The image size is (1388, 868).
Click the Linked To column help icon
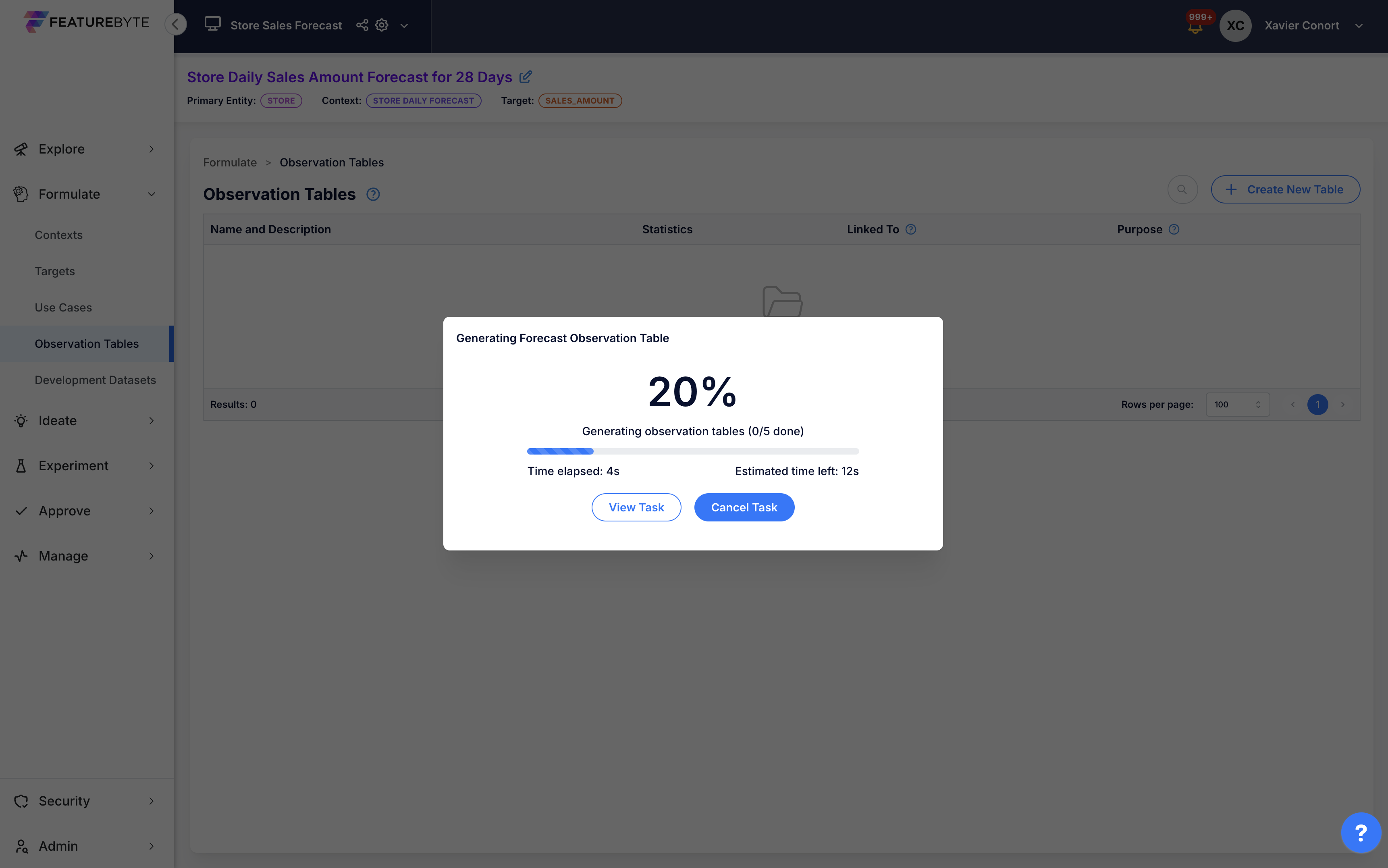pyautogui.click(x=911, y=229)
